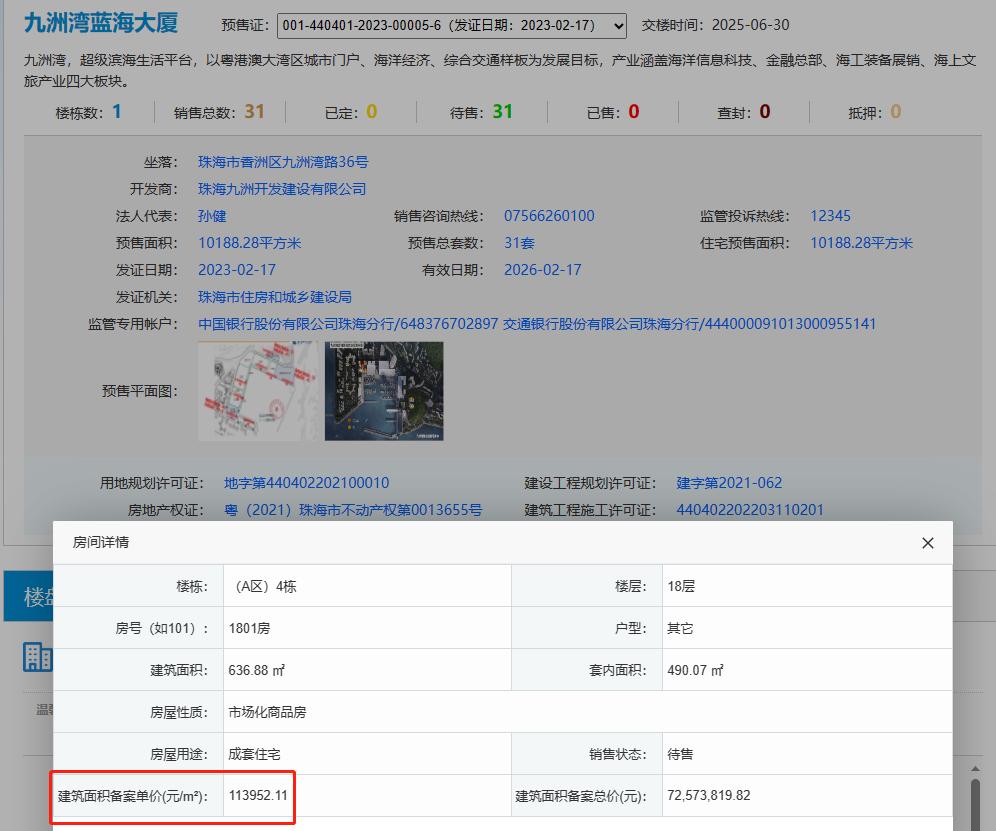Viewport: 996px width, 831px height.
Task: Close the 房间详情 room details dialog
Action: [927, 542]
